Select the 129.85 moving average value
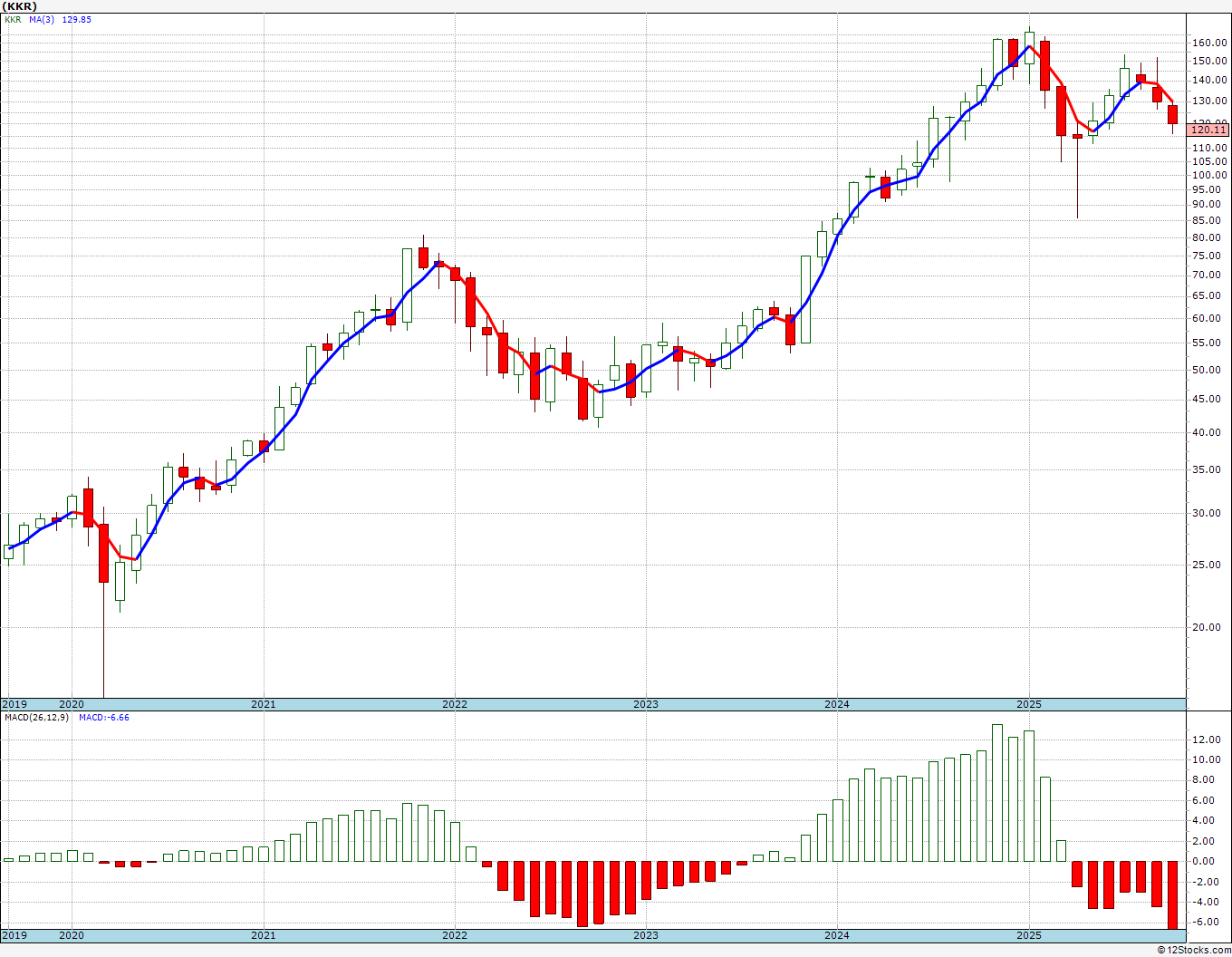The width and height of the screenshot is (1232, 957). [76, 19]
